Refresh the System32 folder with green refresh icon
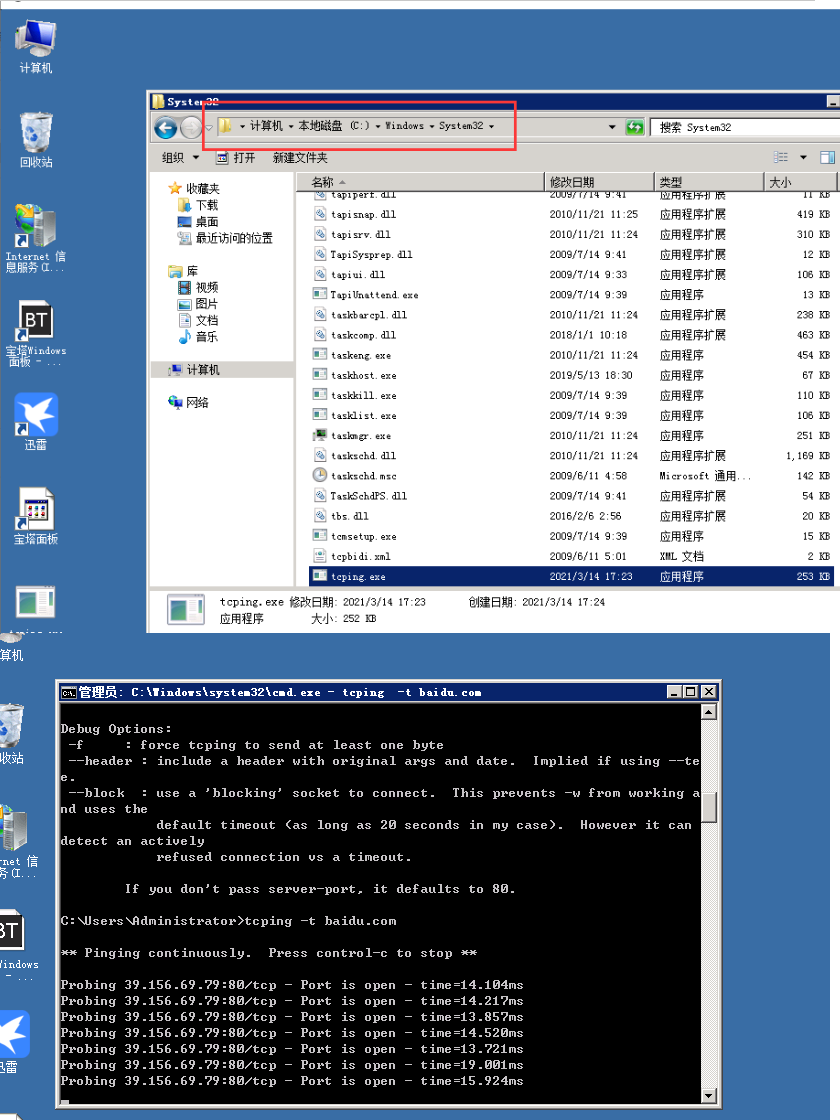This screenshot has width=840, height=1120. coord(634,128)
